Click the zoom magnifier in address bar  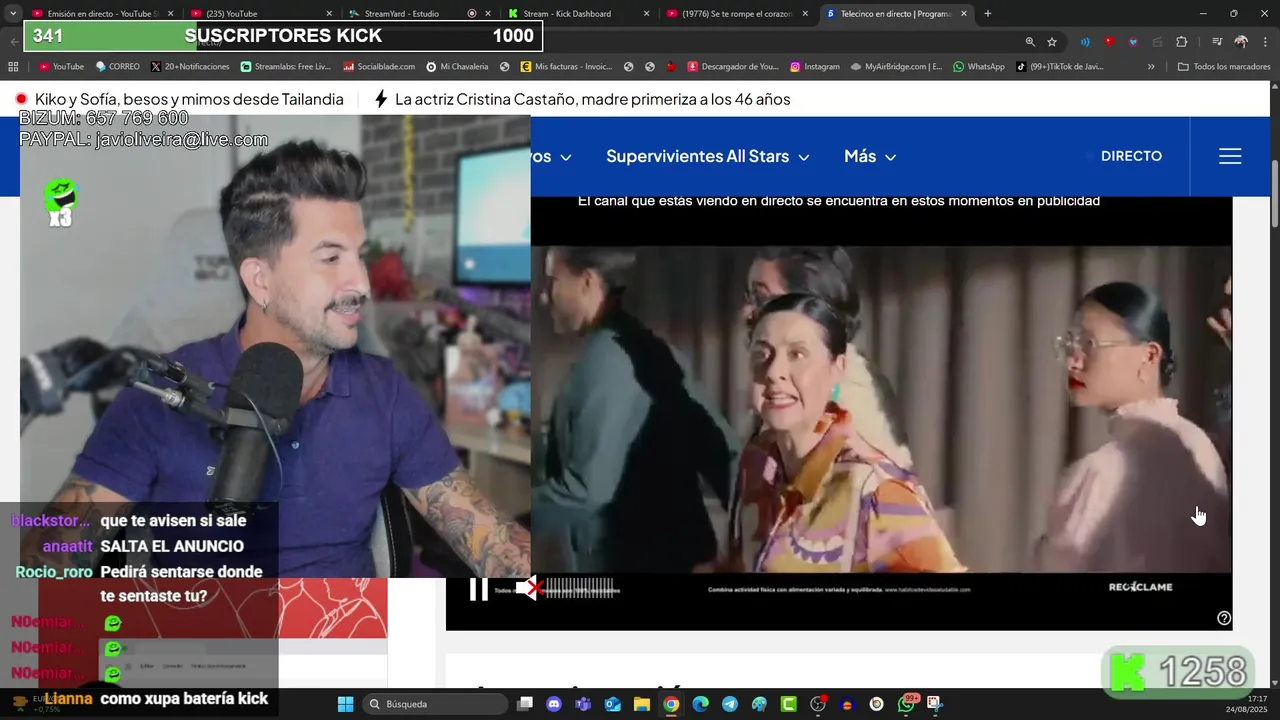click(x=1030, y=42)
